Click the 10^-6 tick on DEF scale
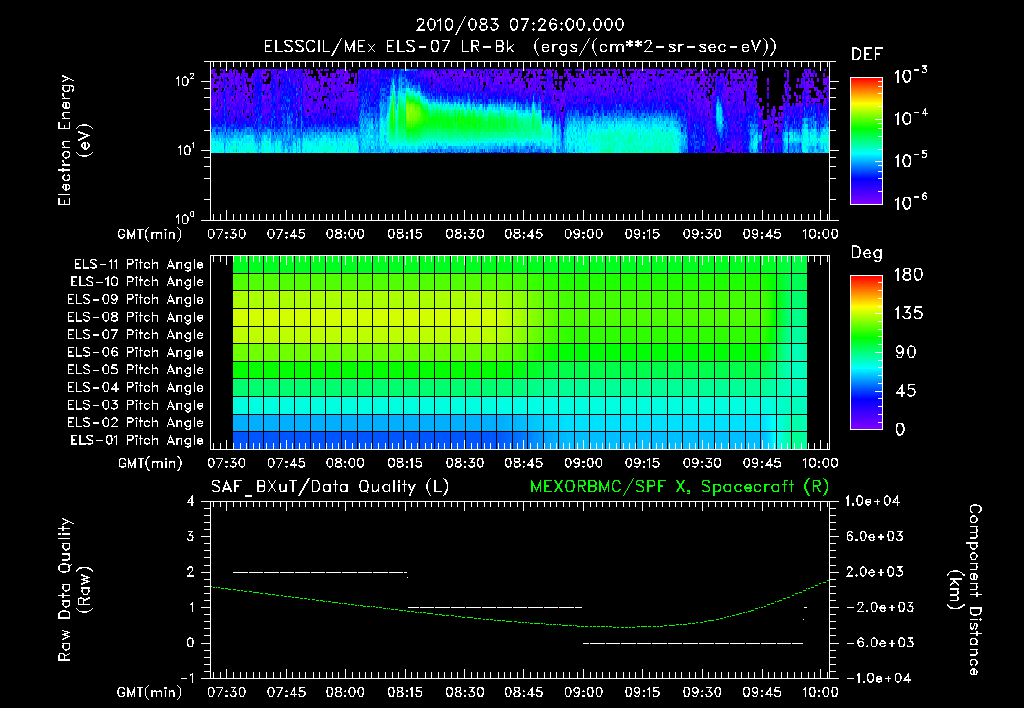1024x708 pixels. tap(911, 202)
